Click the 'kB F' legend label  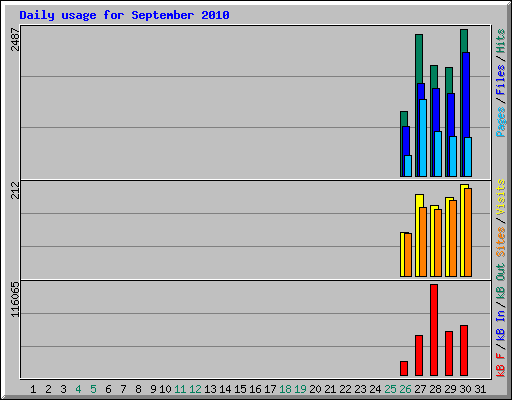click(500, 365)
